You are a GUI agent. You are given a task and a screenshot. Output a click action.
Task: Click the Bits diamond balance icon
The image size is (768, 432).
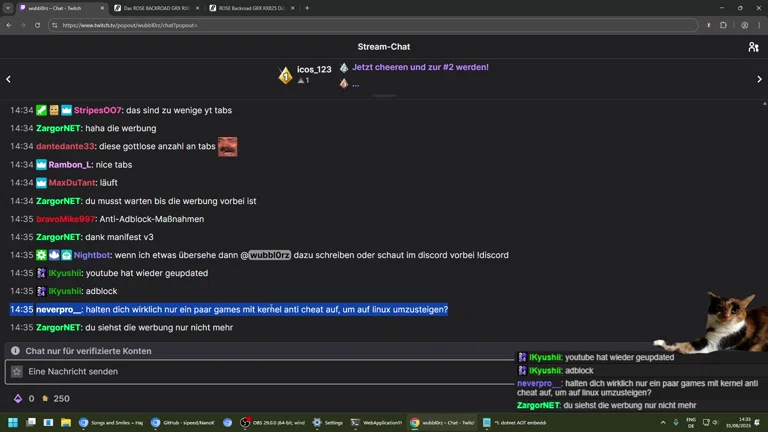click(17, 399)
